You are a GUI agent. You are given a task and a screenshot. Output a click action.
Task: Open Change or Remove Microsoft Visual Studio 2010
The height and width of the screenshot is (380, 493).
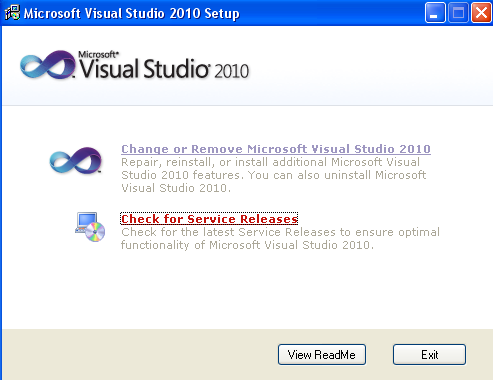276,149
